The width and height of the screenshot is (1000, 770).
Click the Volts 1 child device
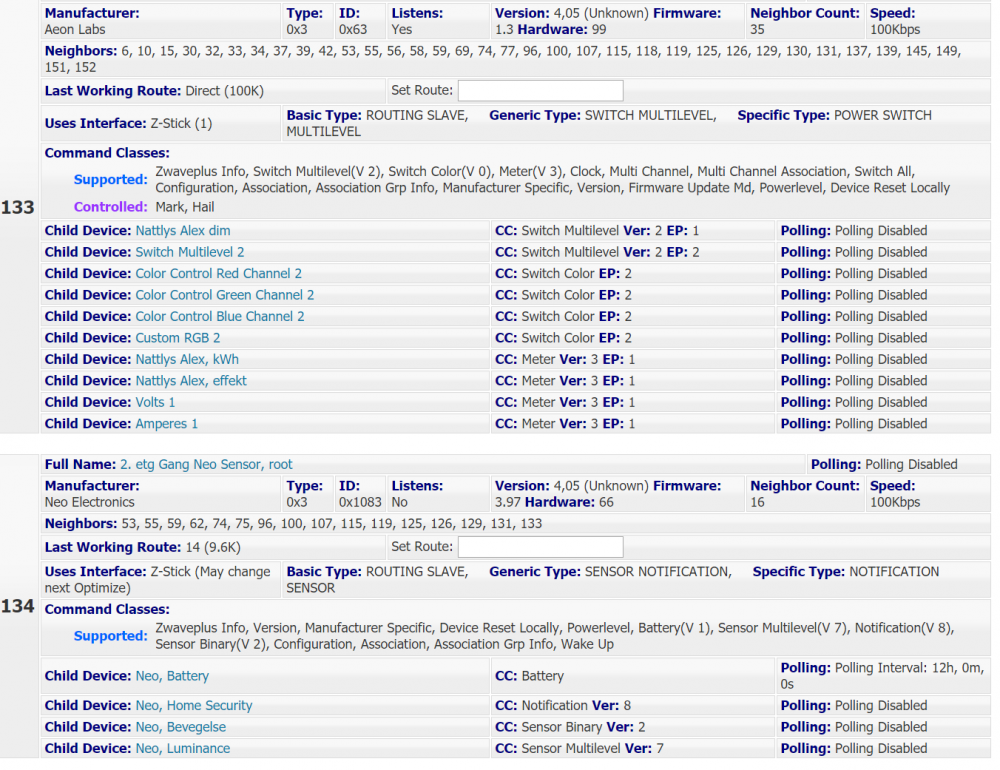[155, 403]
